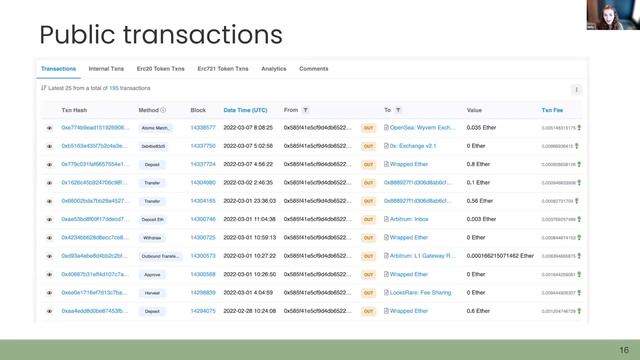The image size is (640, 360).
Task: Click gas icon in 0.035 Ether row
Action: coord(579,128)
